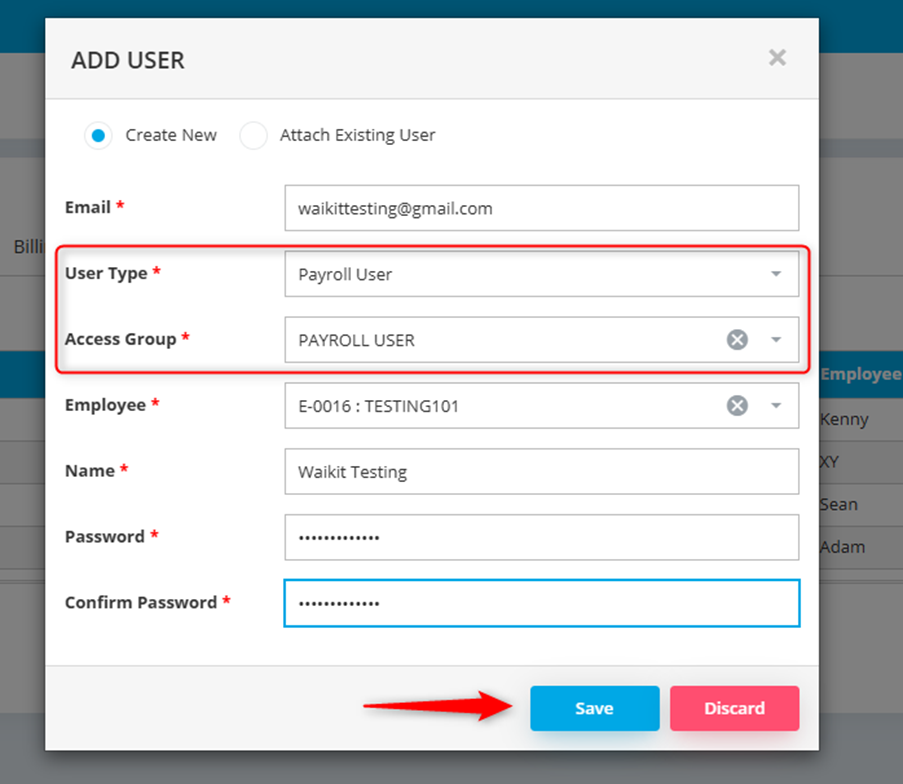Viewport: 903px width, 784px height.
Task: Close the Add User dialog
Action: click(x=777, y=58)
